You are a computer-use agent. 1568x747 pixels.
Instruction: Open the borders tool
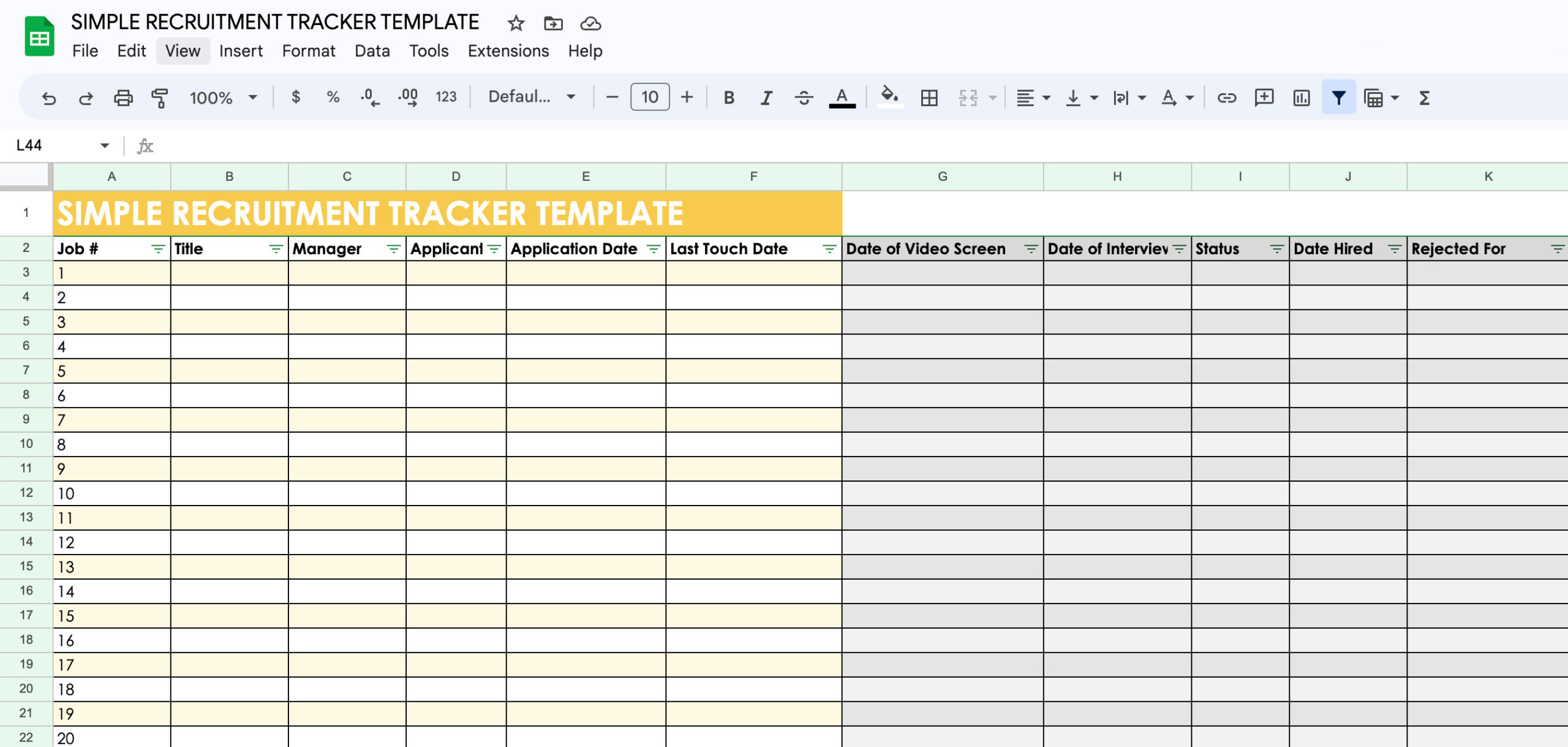(x=929, y=98)
